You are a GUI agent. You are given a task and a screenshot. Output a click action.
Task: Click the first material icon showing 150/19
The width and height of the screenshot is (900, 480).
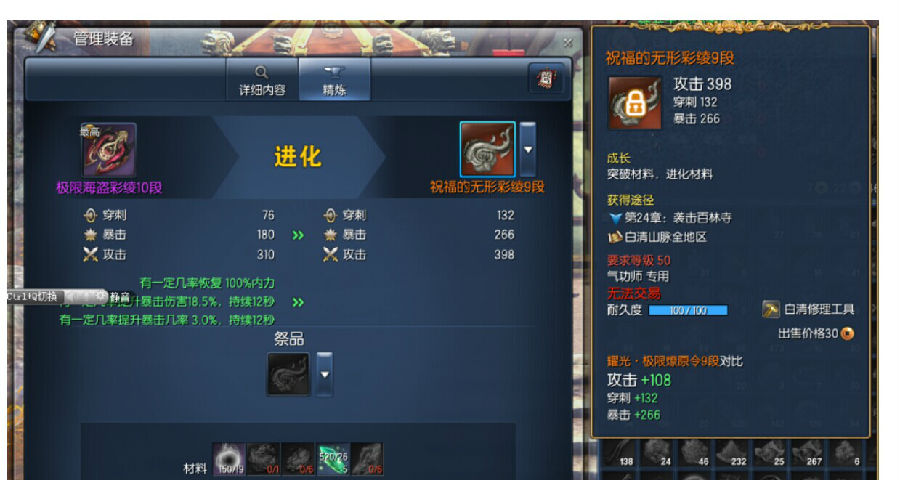coord(230,459)
